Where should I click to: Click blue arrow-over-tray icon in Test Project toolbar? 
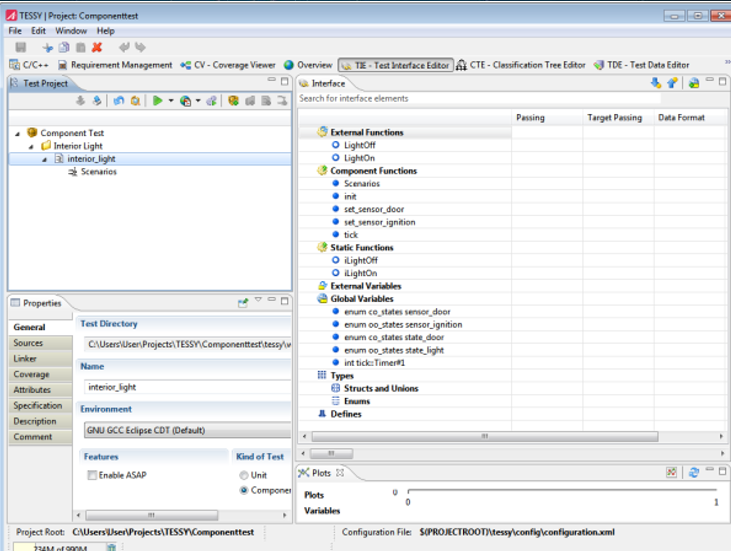(x=97, y=100)
